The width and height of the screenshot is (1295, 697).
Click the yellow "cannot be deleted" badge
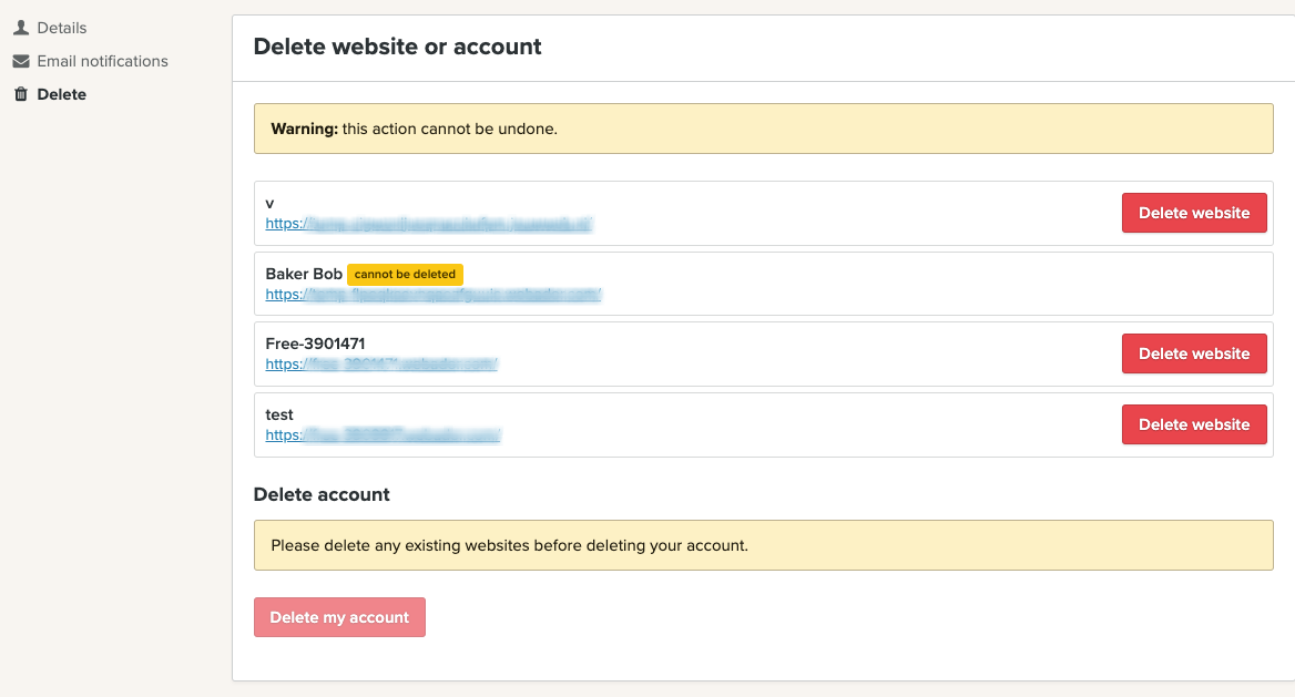[x=405, y=274]
